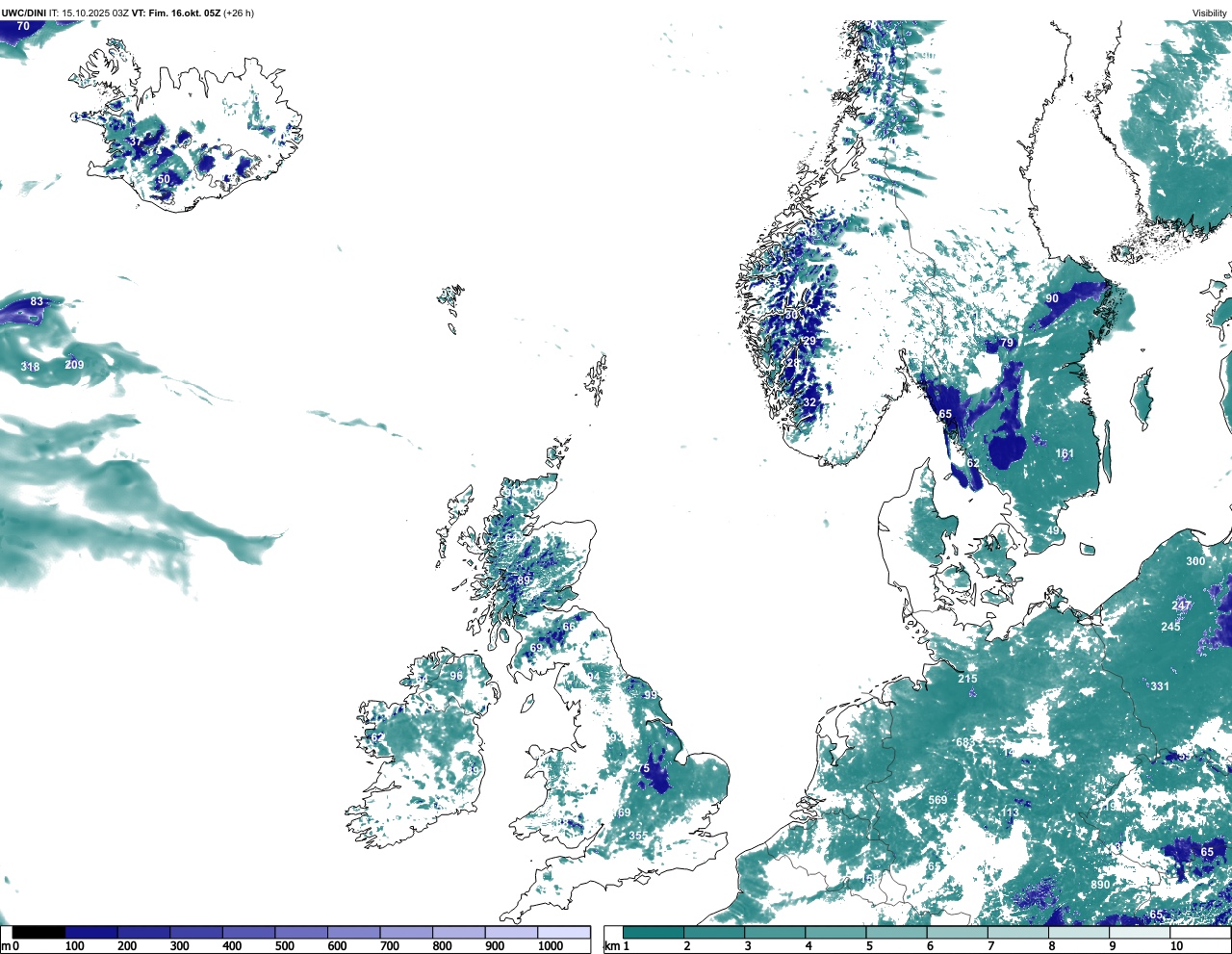Click the '247' visibility value on map
The width and height of the screenshot is (1232, 954).
pyautogui.click(x=1182, y=606)
